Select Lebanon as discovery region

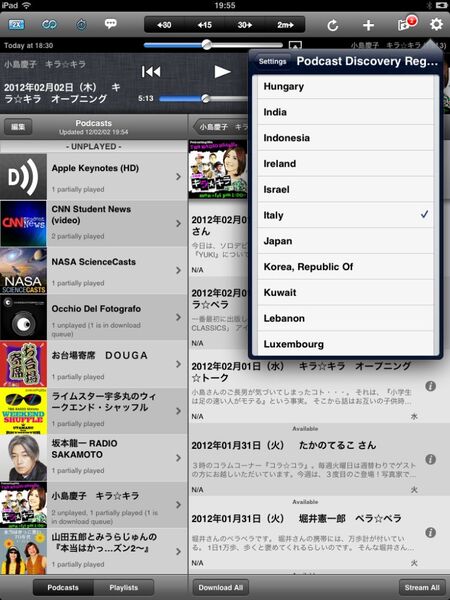346,318
